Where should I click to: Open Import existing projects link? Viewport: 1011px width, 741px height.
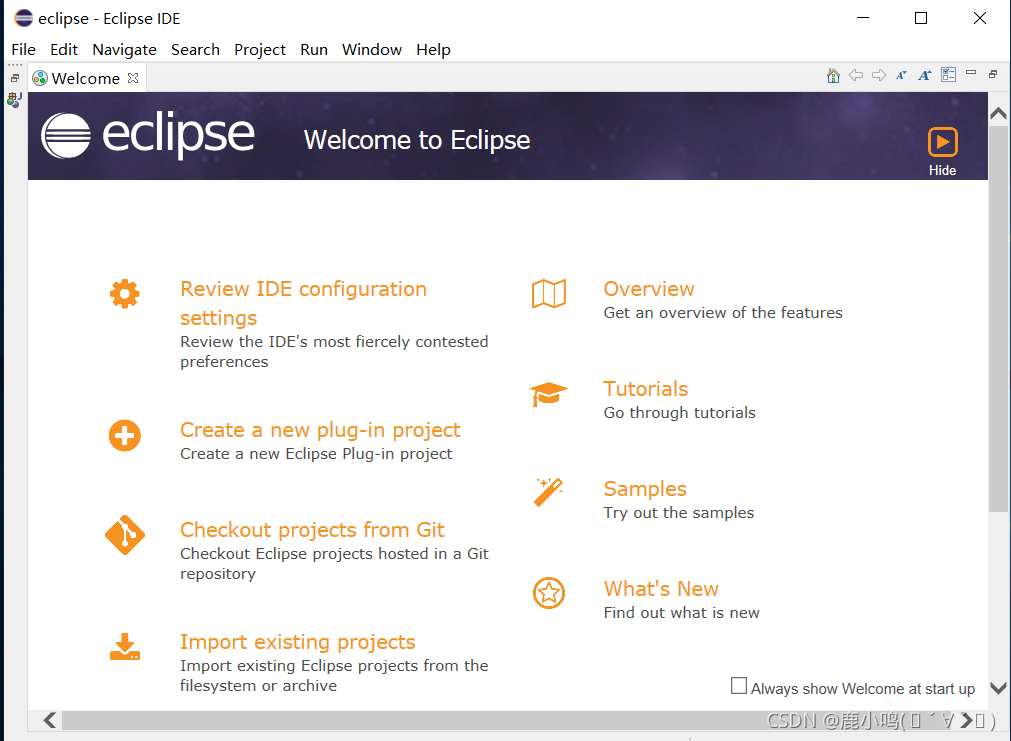click(298, 642)
